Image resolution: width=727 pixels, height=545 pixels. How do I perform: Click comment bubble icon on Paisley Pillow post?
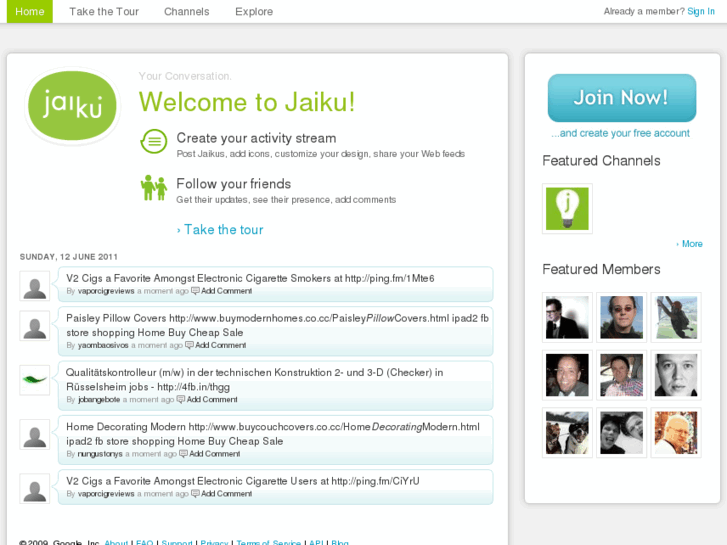189,345
